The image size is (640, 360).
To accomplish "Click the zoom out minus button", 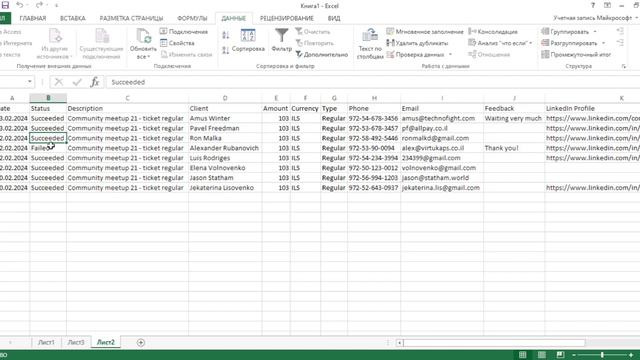I will pyautogui.click(x=574, y=355).
